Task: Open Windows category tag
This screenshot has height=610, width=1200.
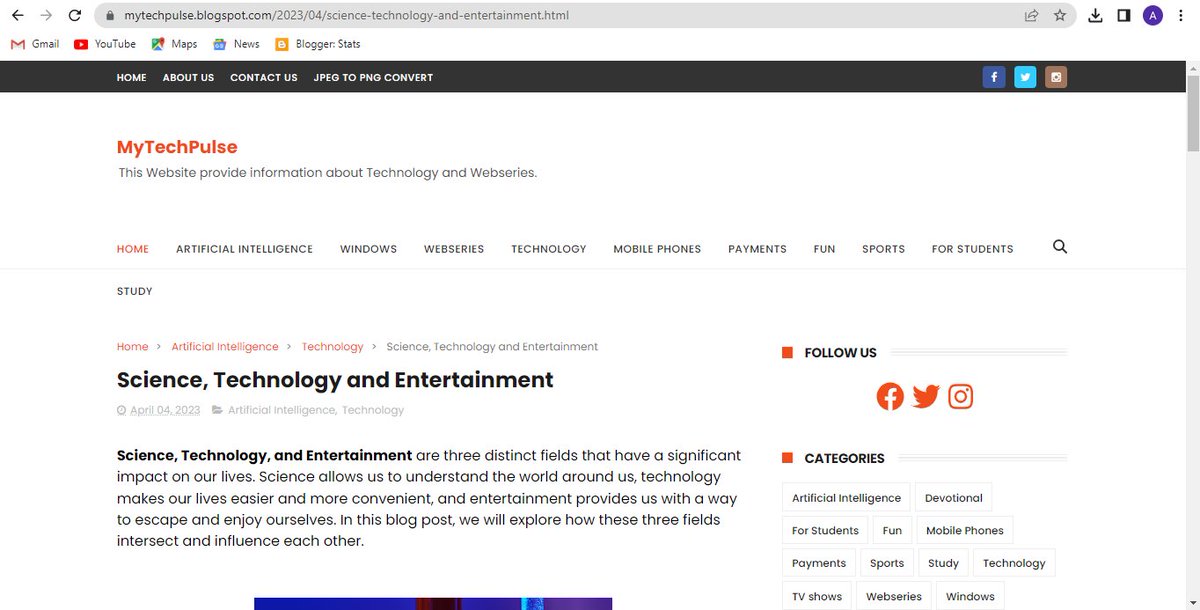Action: (x=970, y=596)
